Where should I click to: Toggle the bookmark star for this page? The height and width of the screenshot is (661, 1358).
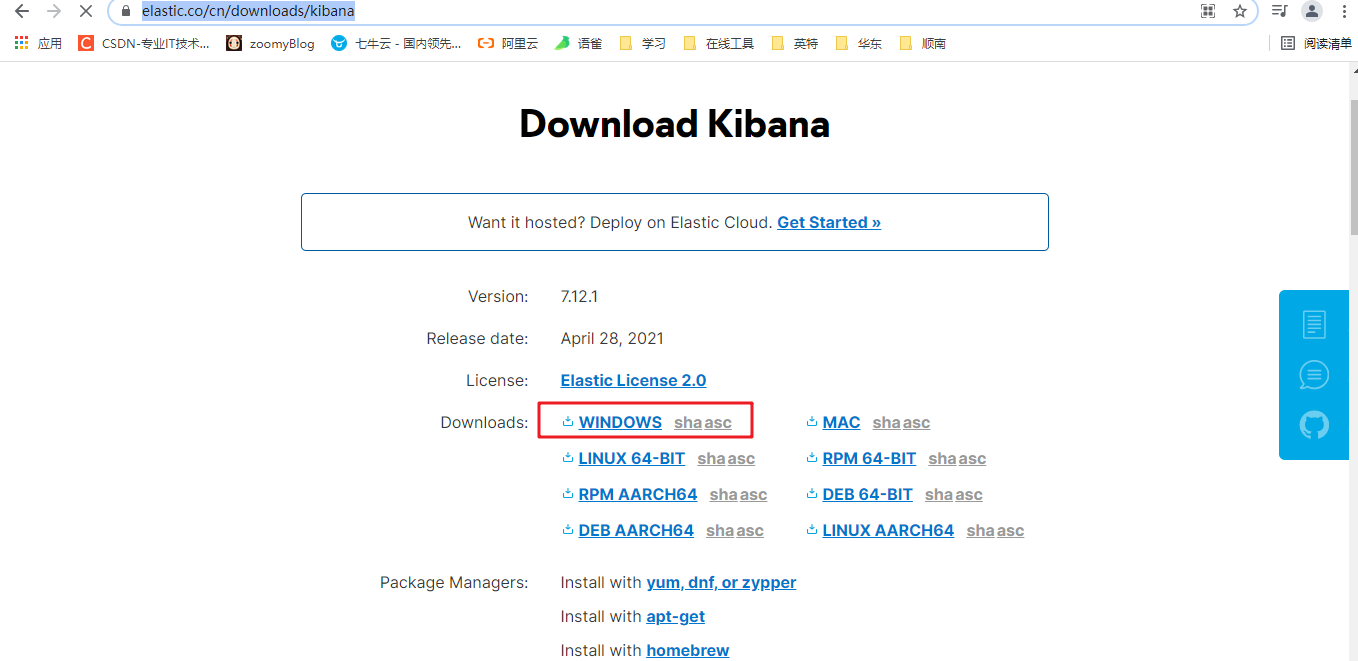[1240, 11]
